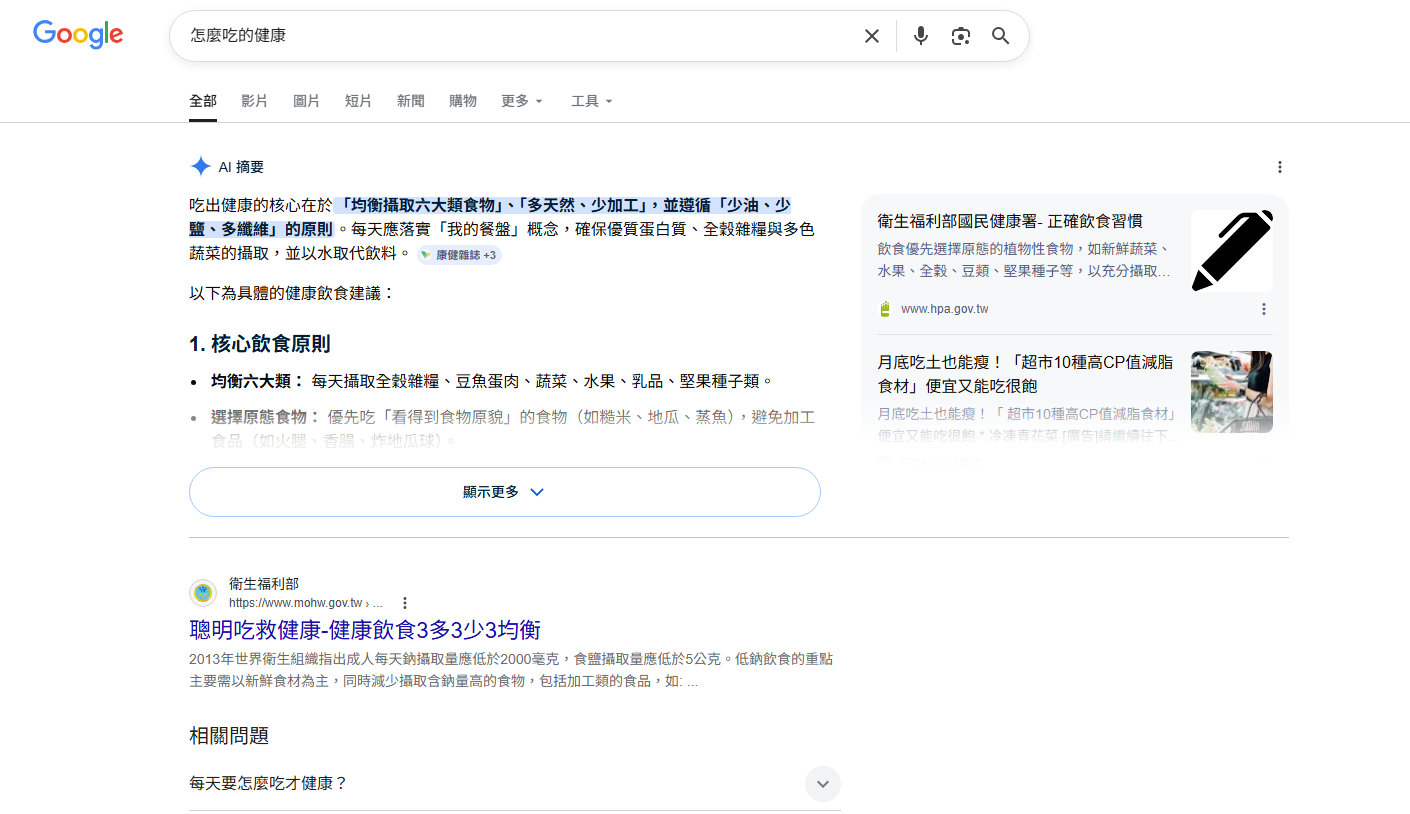Image resolution: width=1410 pixels, height=814 pixels.
Task: Click the 康健雜誌 +3 source chip
Action: (459, 255)
